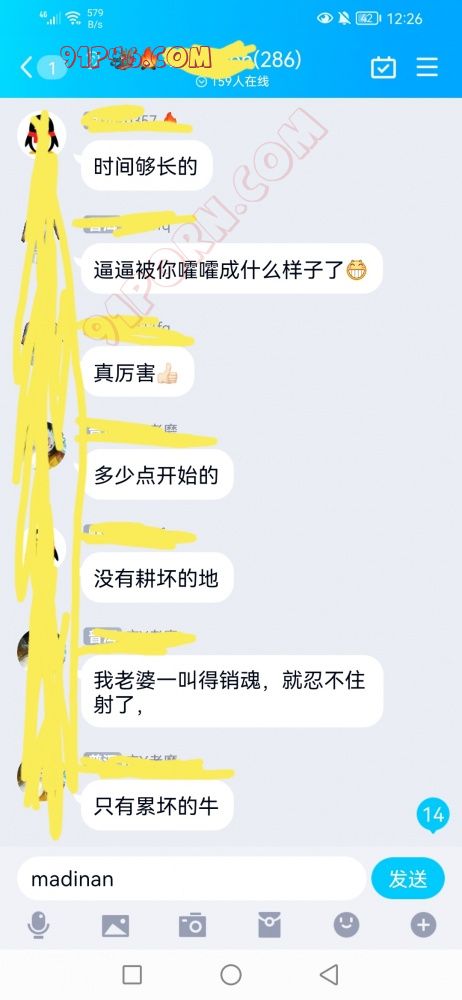462x1000 pixels.
Task: Tap the unread count badge near back arrow
Action: [x=52, y=68]
